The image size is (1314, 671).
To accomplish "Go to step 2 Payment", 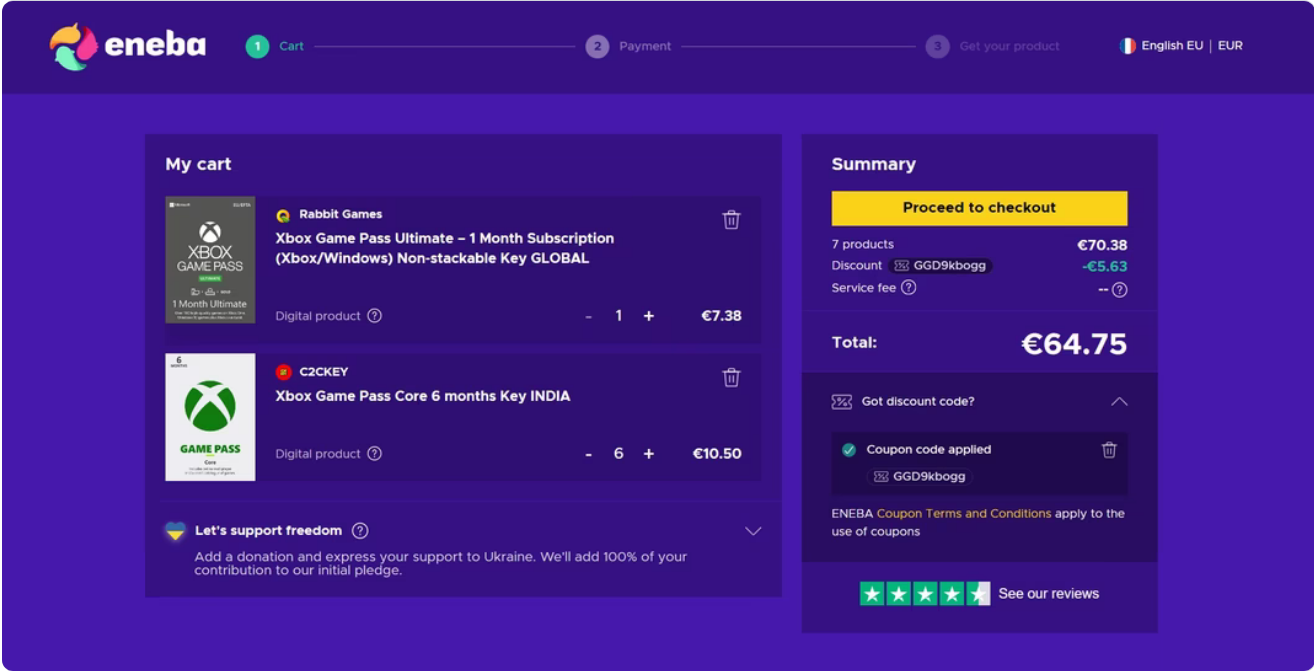I will tap(629, 46).
